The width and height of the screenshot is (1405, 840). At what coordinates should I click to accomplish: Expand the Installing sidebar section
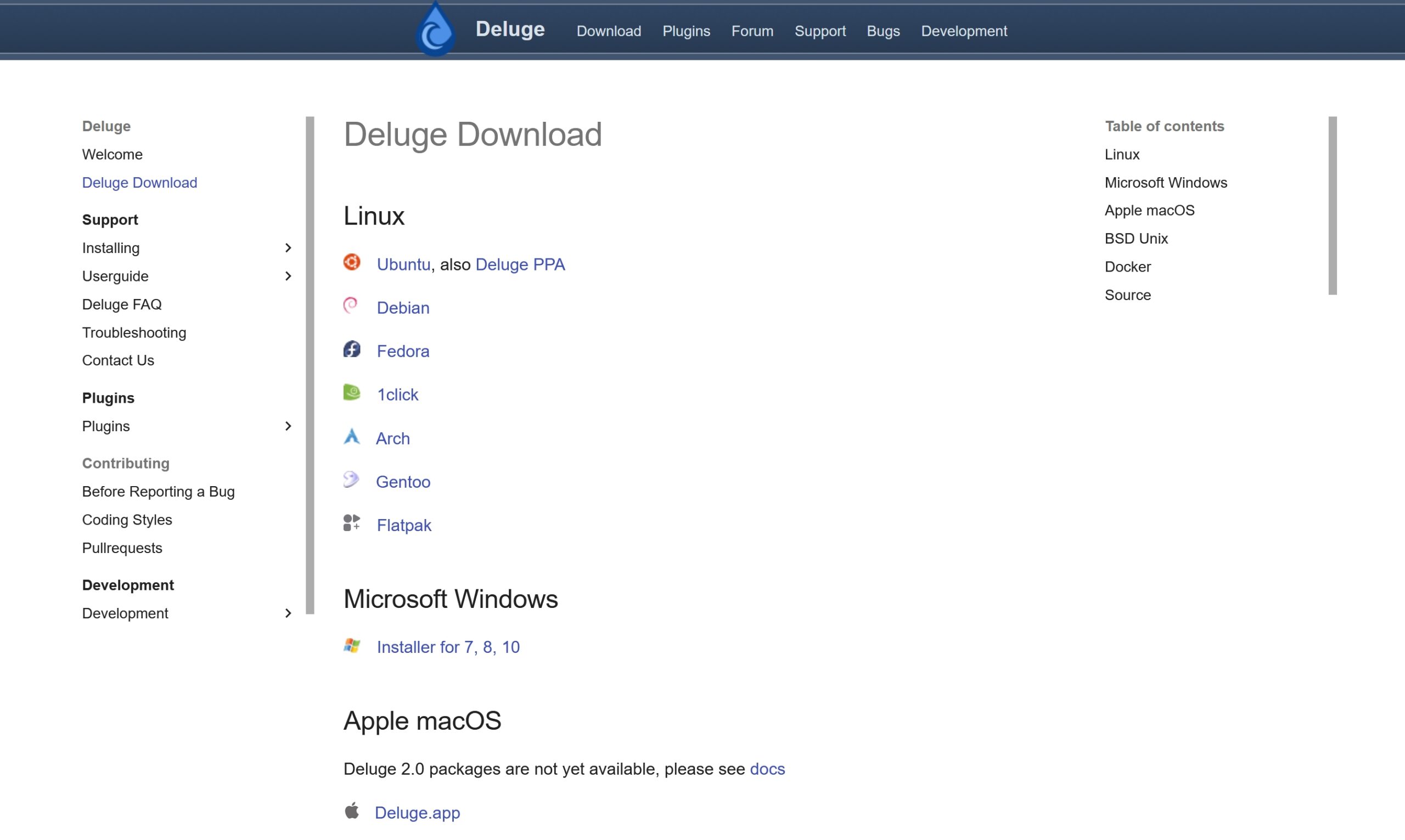[x=288, y=248]
